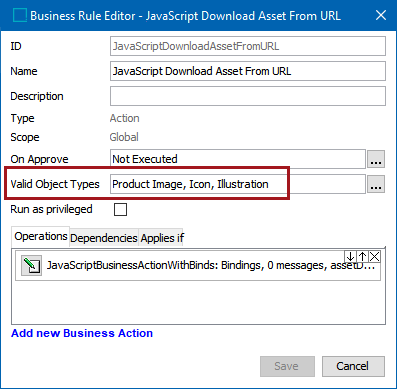Click the Cancel button
Image resolution: width=397 pixels, height=389 pixels.
coord(353,366)
